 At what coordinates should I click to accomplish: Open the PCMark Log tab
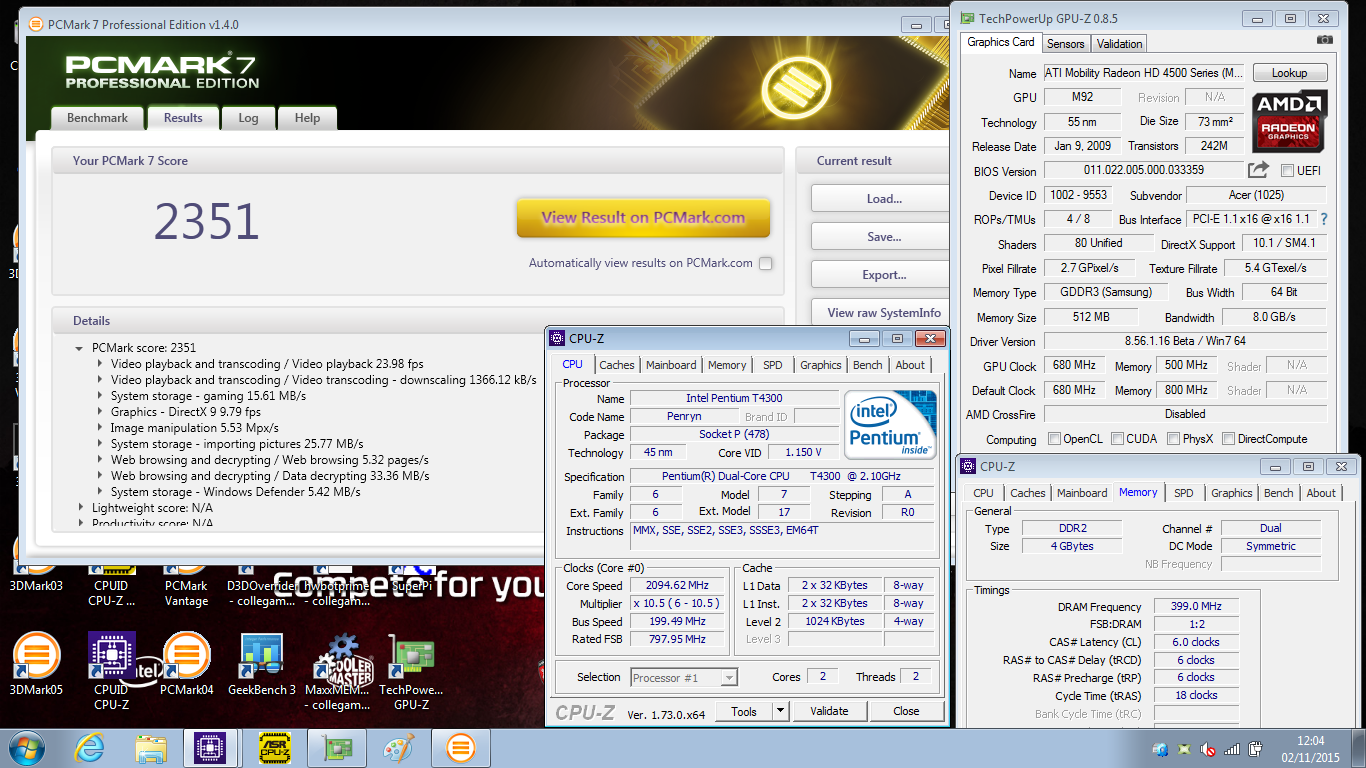tap(248, 118)
